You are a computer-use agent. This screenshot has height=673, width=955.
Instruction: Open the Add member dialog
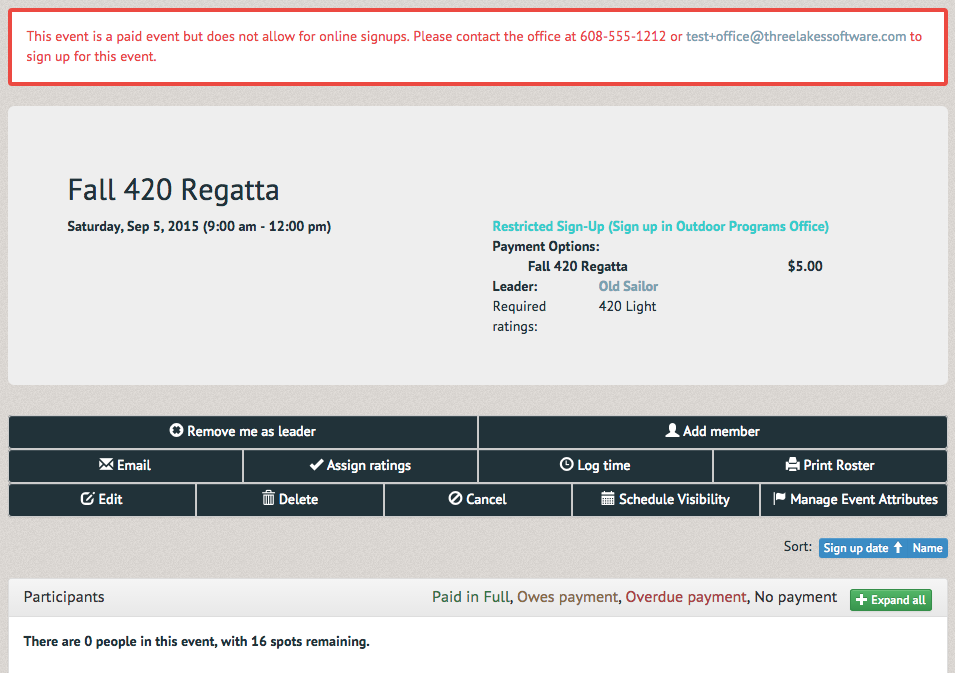pos(713,432)
